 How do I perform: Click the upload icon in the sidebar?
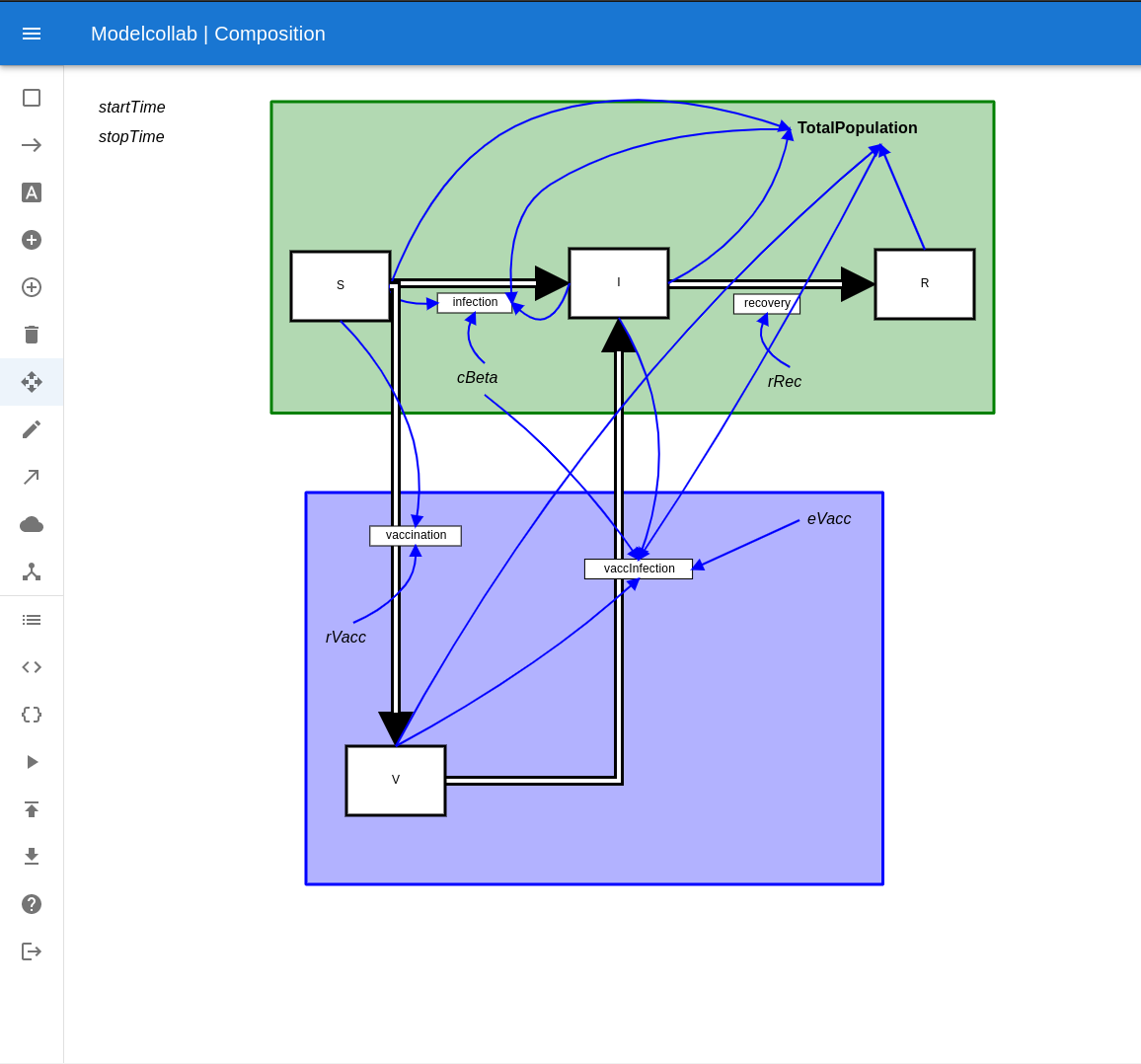pos(32,808)
